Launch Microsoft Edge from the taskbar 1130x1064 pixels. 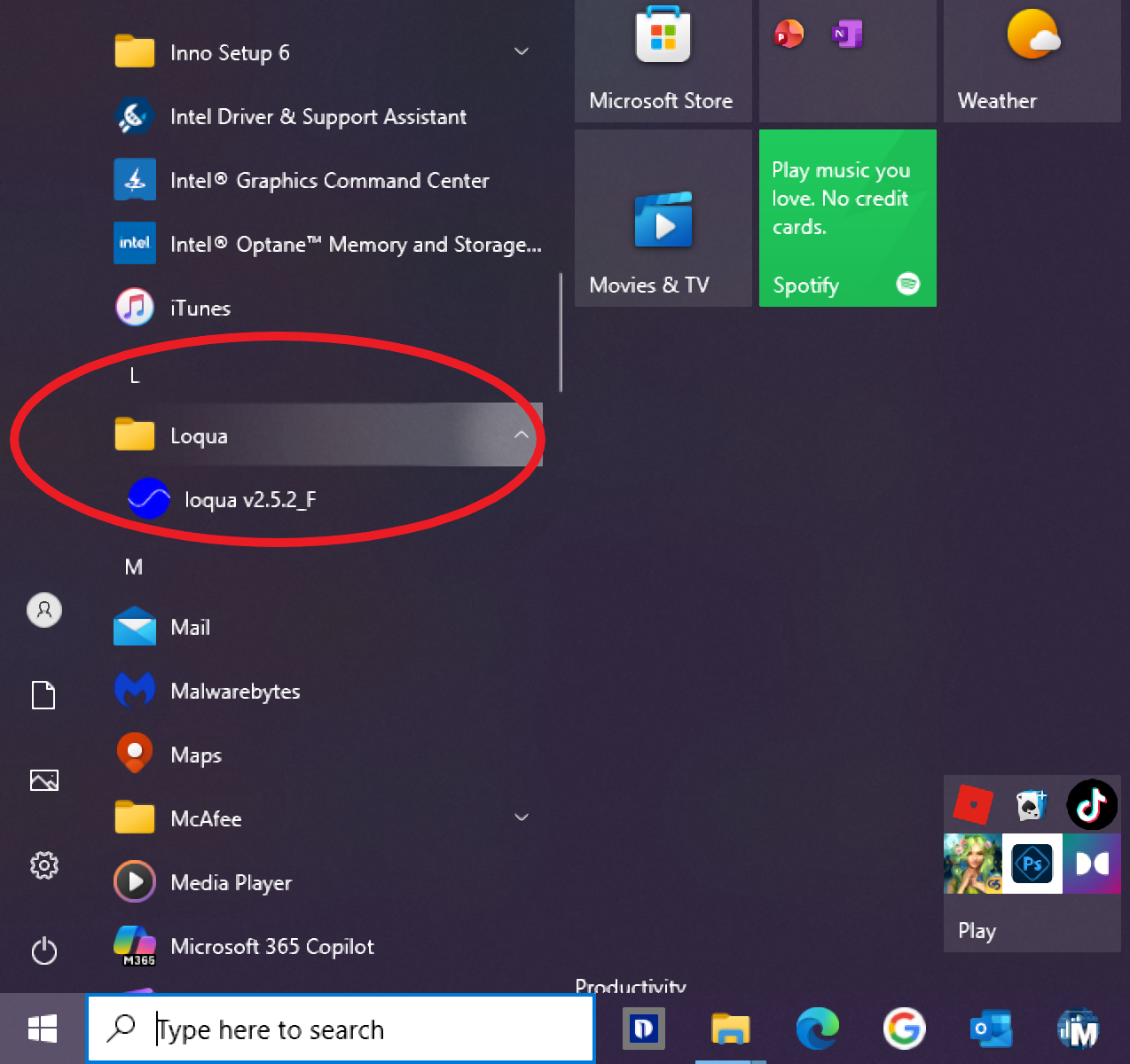click(x=817, y=1029)
